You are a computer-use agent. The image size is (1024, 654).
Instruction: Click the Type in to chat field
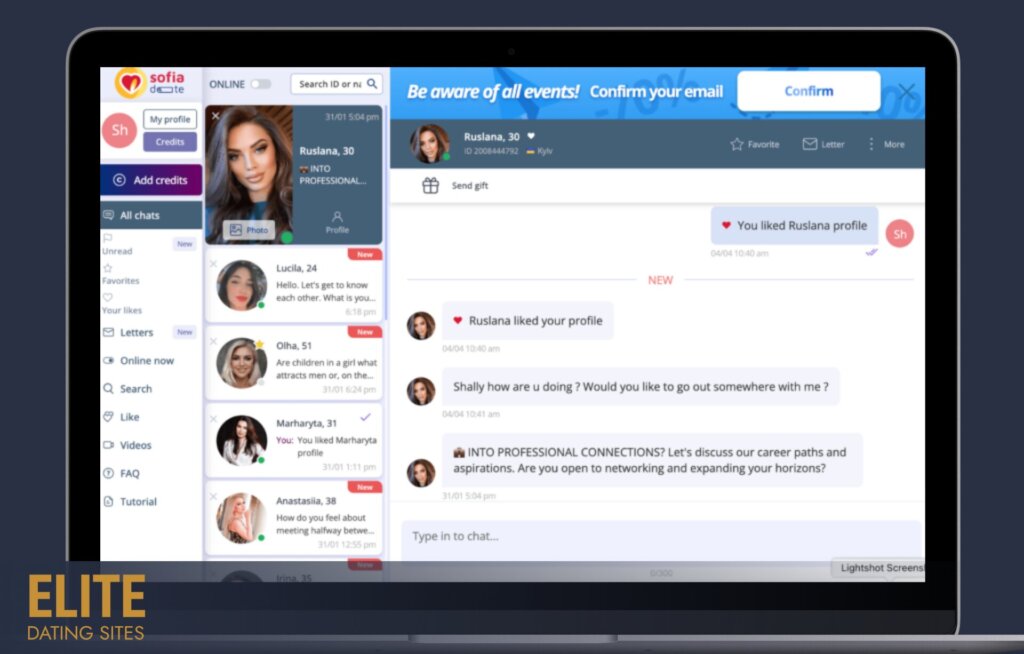660,537
